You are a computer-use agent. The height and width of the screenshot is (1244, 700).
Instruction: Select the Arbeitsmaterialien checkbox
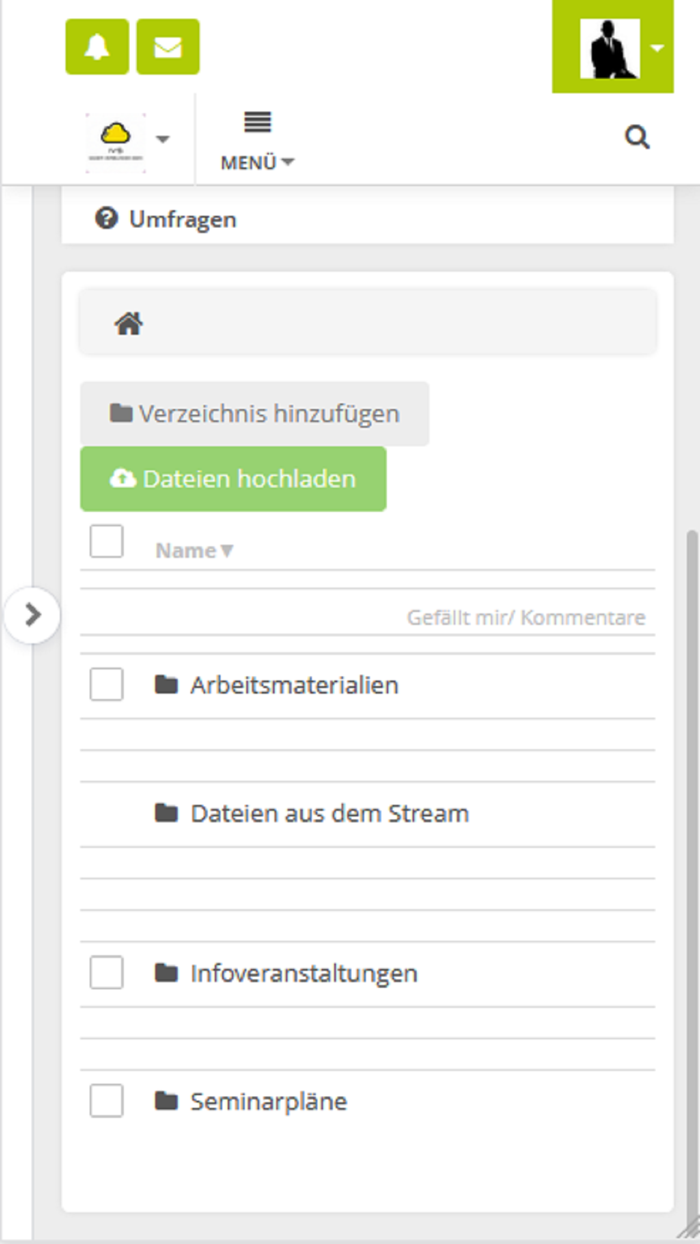tap(105, 682)
